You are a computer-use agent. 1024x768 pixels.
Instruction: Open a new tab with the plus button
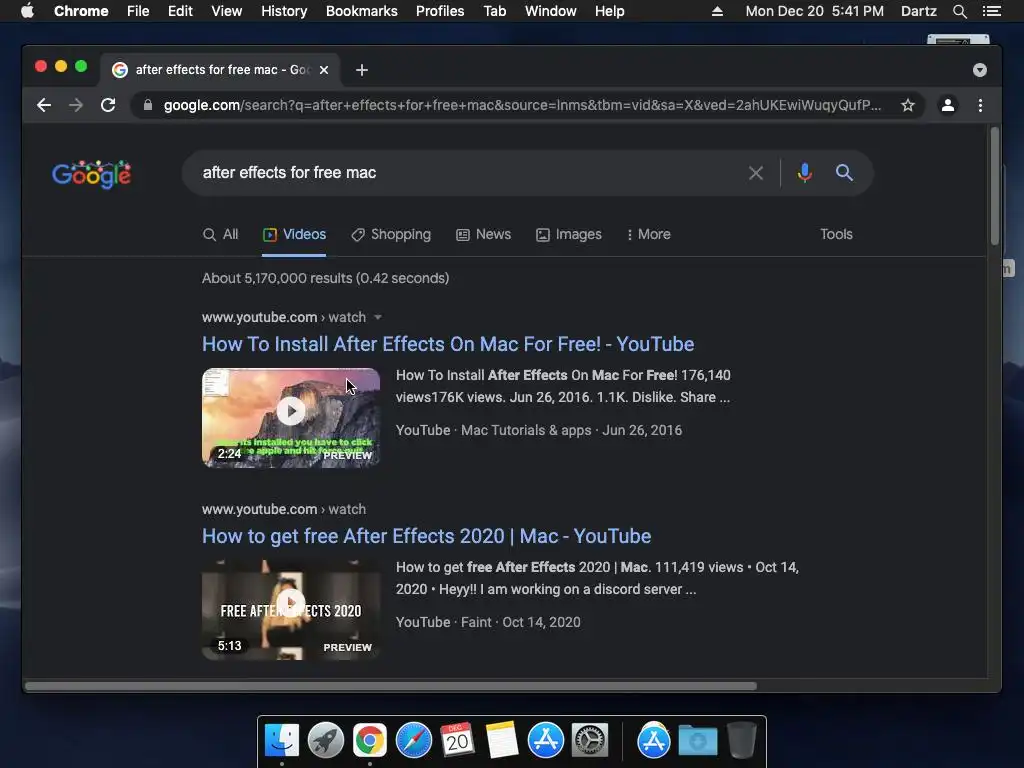pyautogui.click(x=362, y=70)
